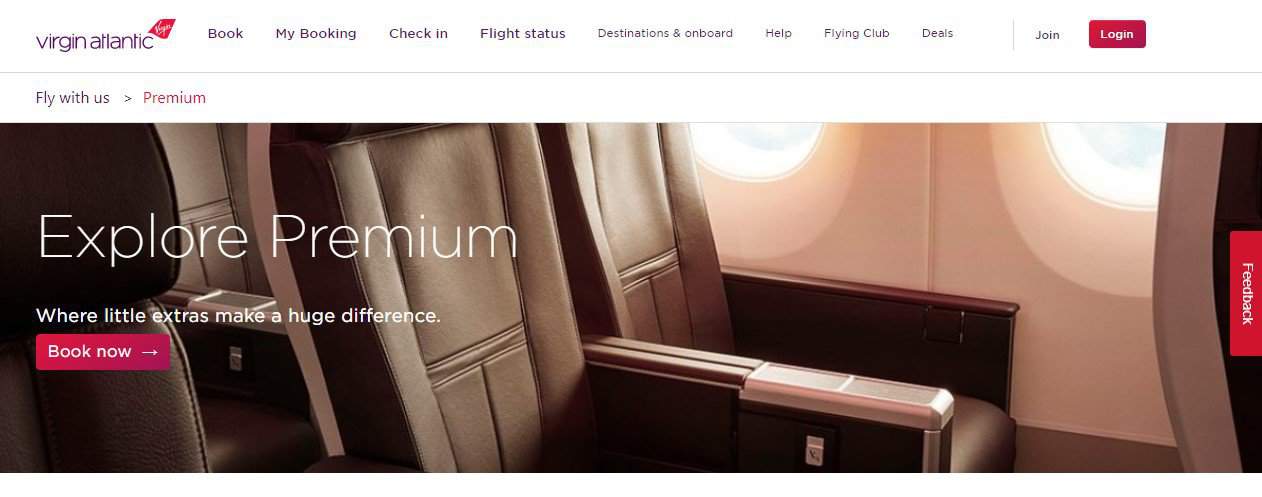Viewport: 1262px width, 497px height.
Task: Select the Deals navigation item
Action: [937, 34]
